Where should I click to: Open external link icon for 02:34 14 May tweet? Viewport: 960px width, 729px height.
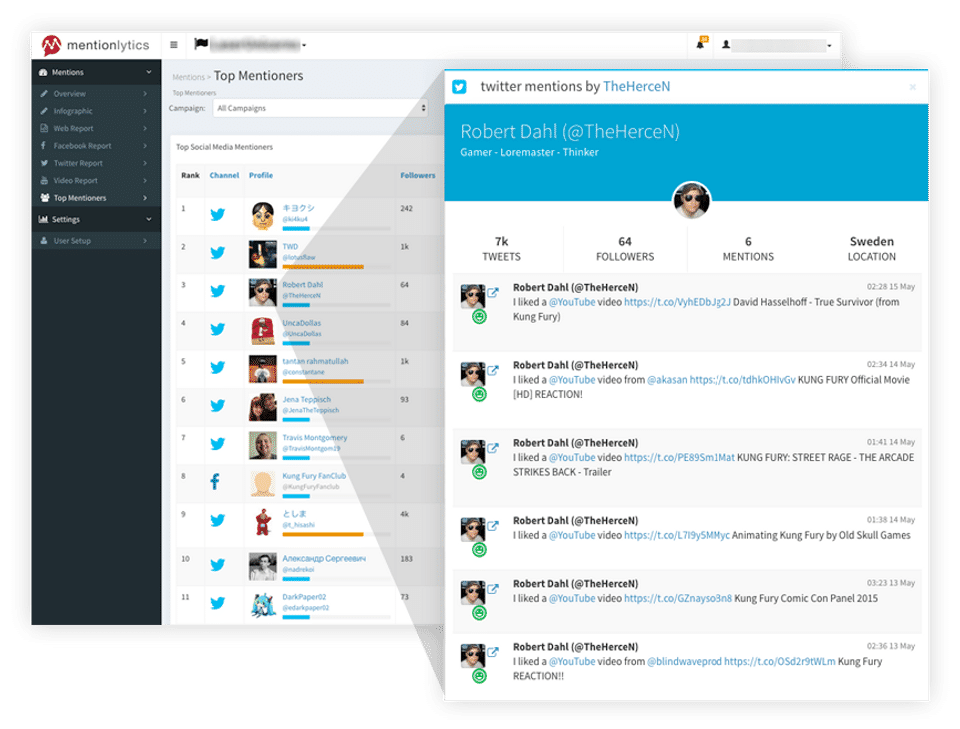(x=493, y=370)
